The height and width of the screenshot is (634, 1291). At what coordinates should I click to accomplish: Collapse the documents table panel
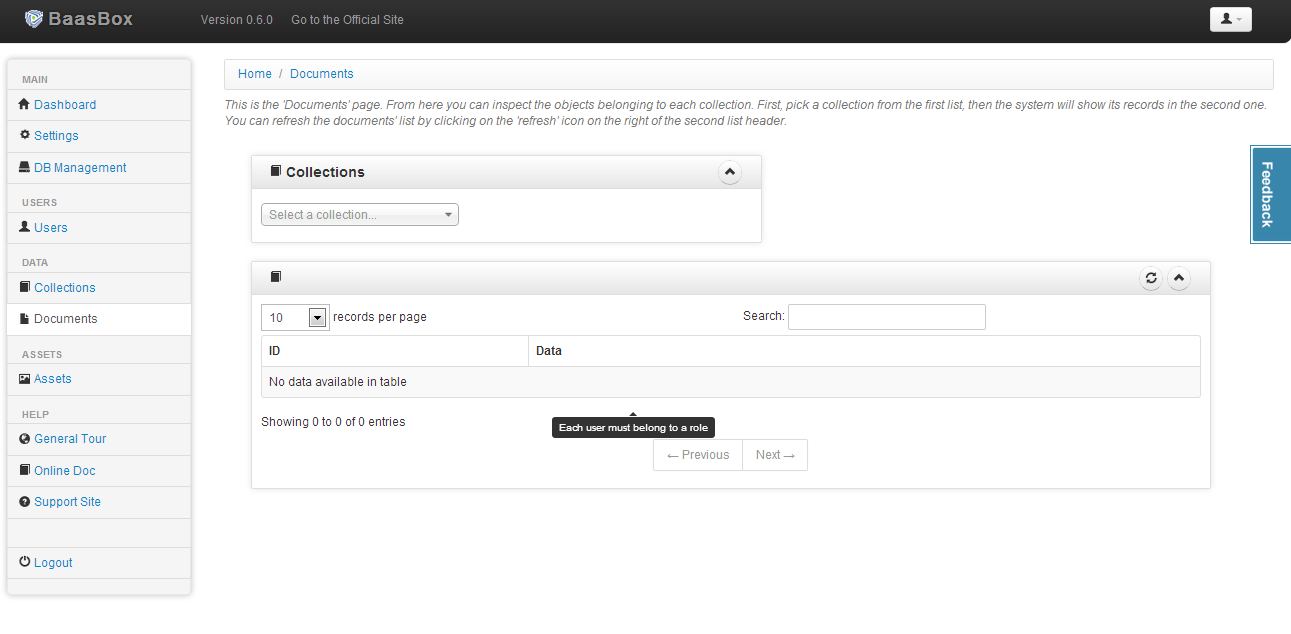pos(1179,278)
